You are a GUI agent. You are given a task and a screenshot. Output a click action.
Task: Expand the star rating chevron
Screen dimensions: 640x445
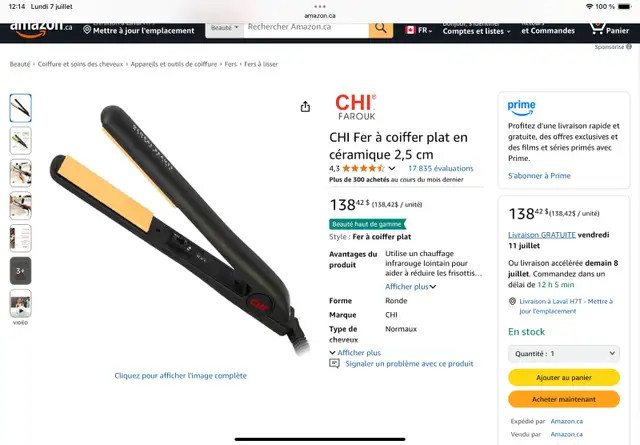tap(392, 168)
